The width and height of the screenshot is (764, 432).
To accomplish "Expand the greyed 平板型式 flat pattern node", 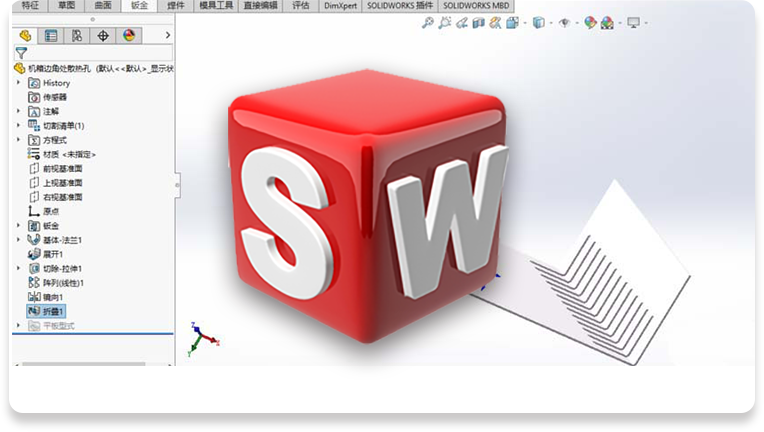I will click(x=19, y=325).
